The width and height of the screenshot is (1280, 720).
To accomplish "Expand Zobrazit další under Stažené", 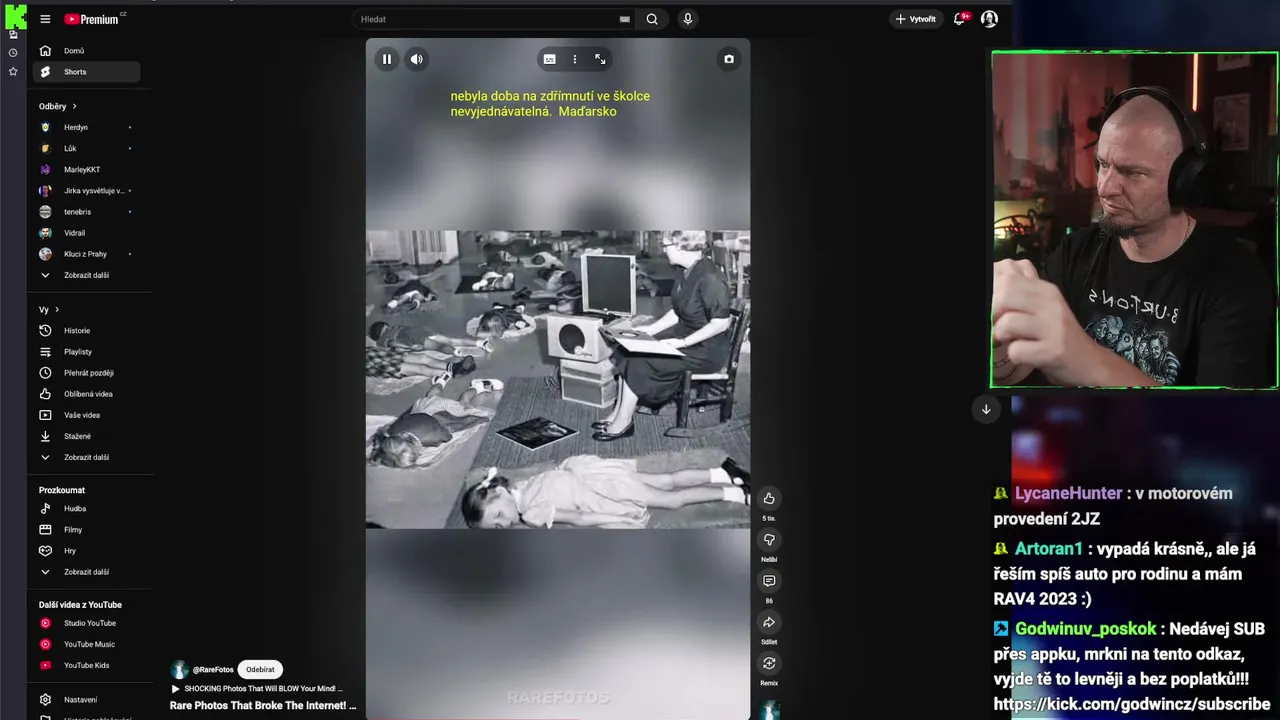I will click(x=86, y=457).
